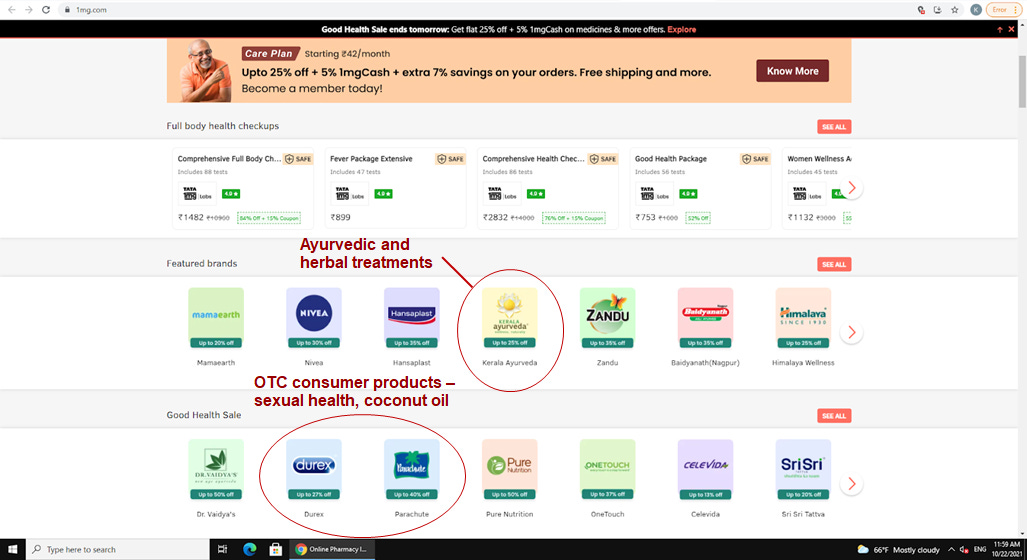The width and height of the screenshot is (1027, 560).
Task: Open Microsoft Store from taskbar
Action: point(276,550)
